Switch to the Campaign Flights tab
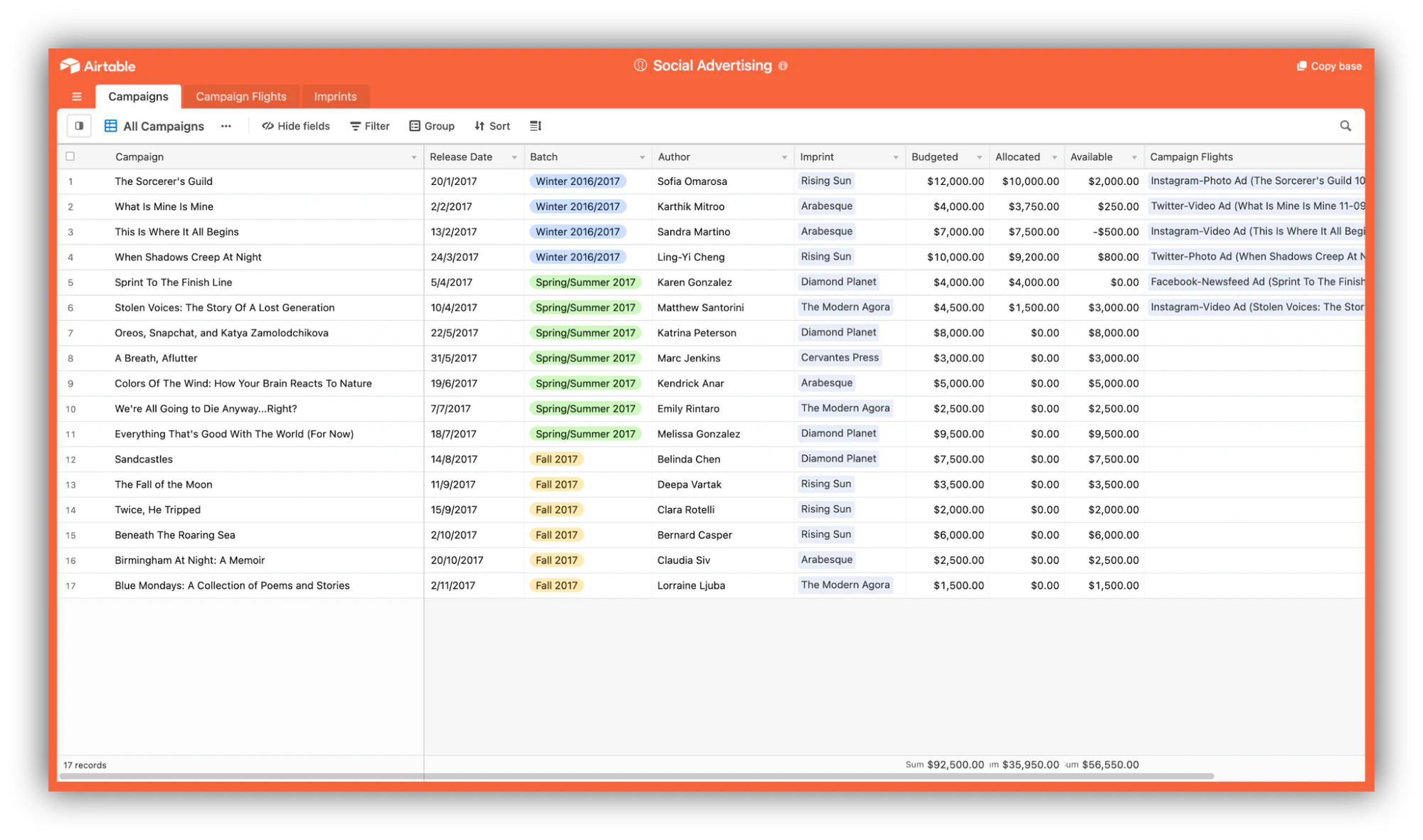 tap(241, 97)
